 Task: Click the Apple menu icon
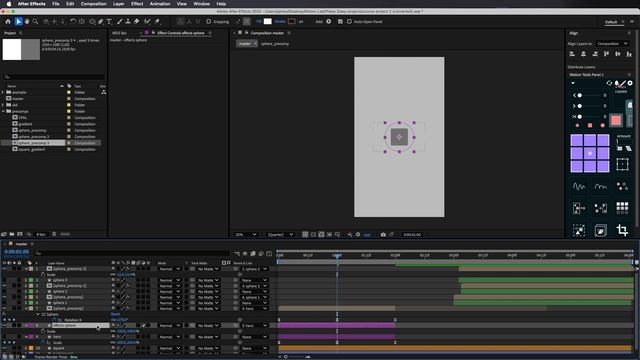coord(9,4)
